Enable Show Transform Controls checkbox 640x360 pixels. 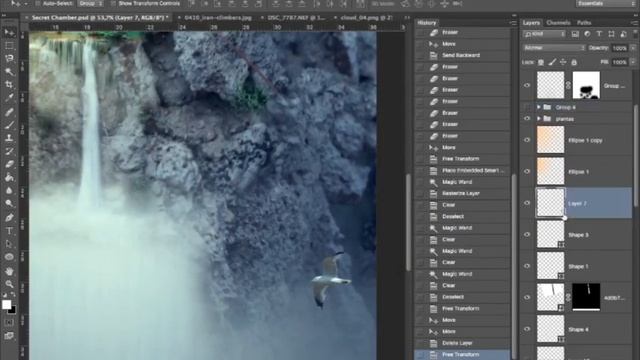113,4
